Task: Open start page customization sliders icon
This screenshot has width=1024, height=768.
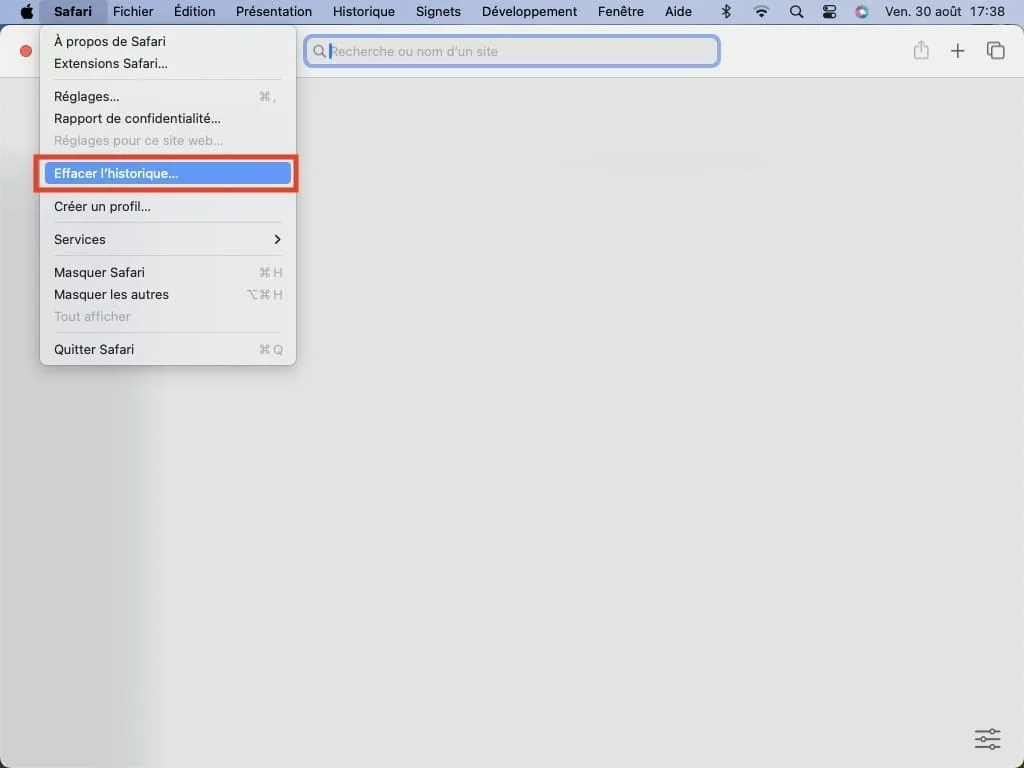Action: [987, 739]
